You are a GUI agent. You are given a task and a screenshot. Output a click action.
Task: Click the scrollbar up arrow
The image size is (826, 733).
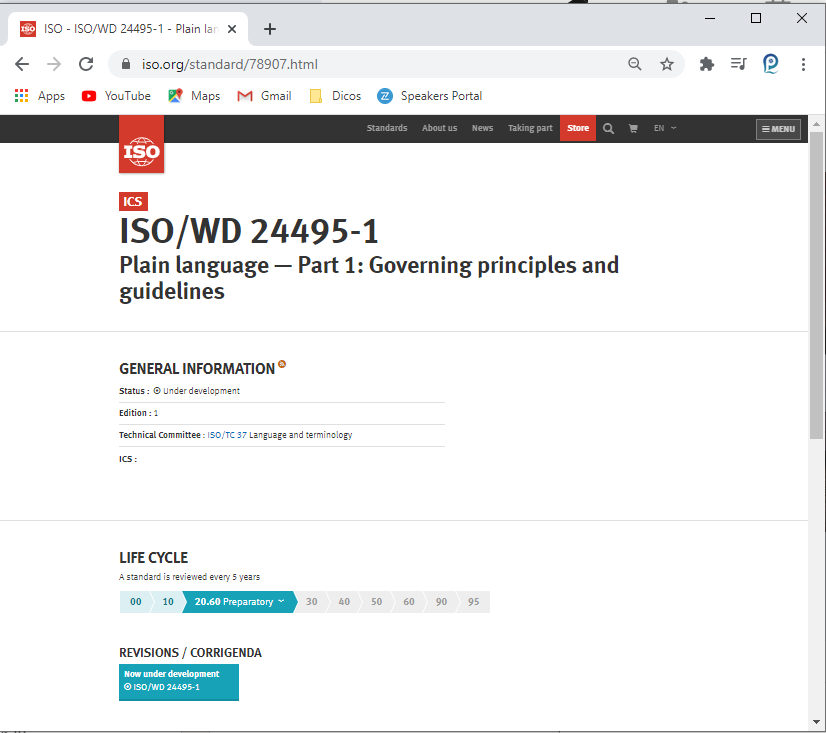click(x=816, y=124)
